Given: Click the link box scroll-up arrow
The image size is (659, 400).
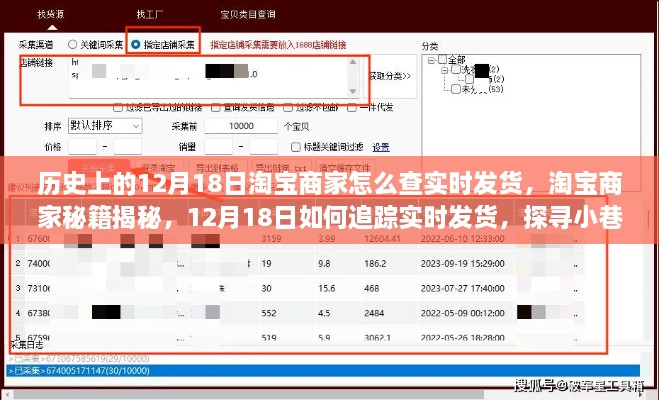Looking at the screenshot, I should coord(353,62).
